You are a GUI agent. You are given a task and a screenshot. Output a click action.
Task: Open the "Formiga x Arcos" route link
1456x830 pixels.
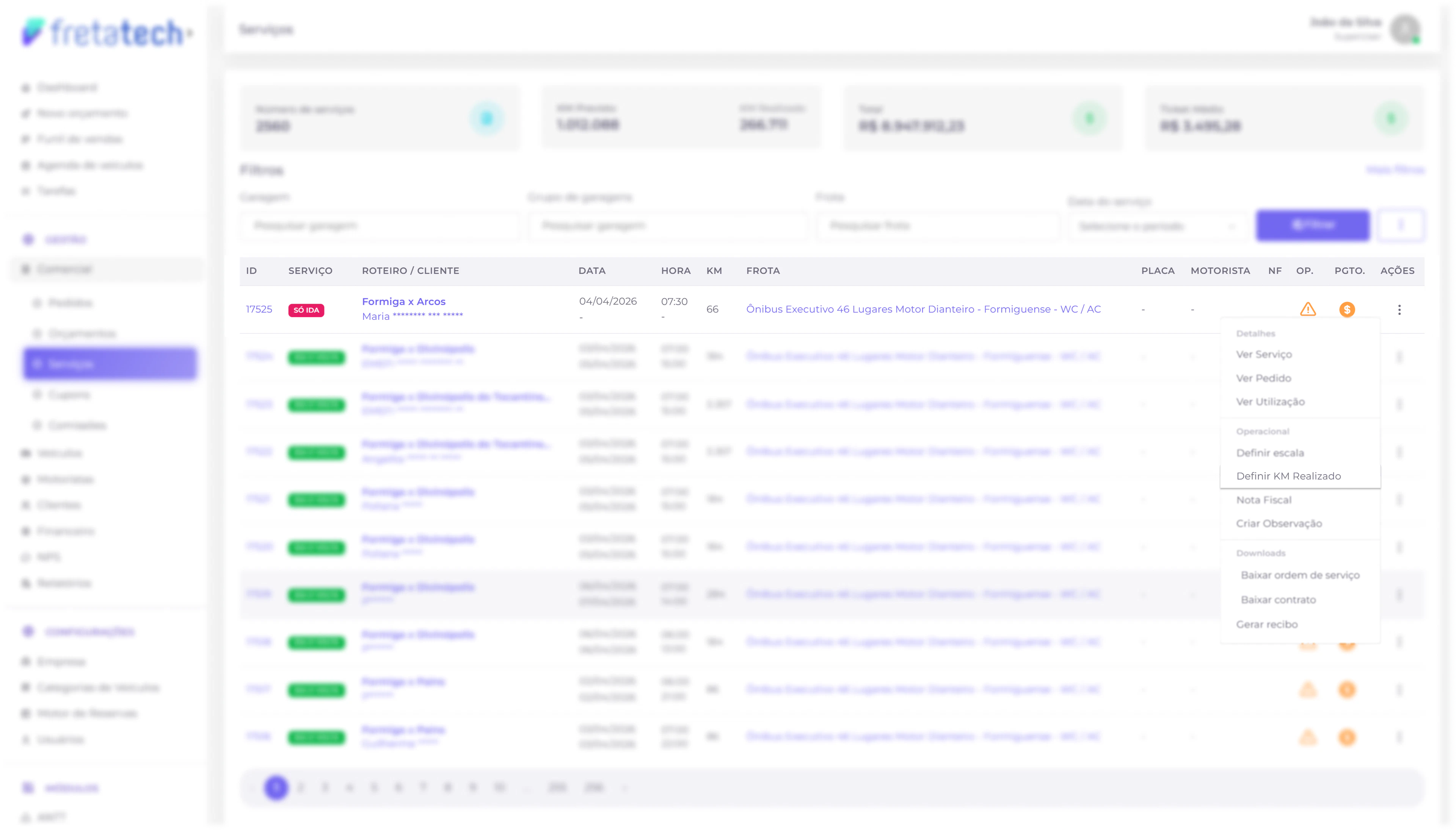pyautogui.click(x=404, y=301)
